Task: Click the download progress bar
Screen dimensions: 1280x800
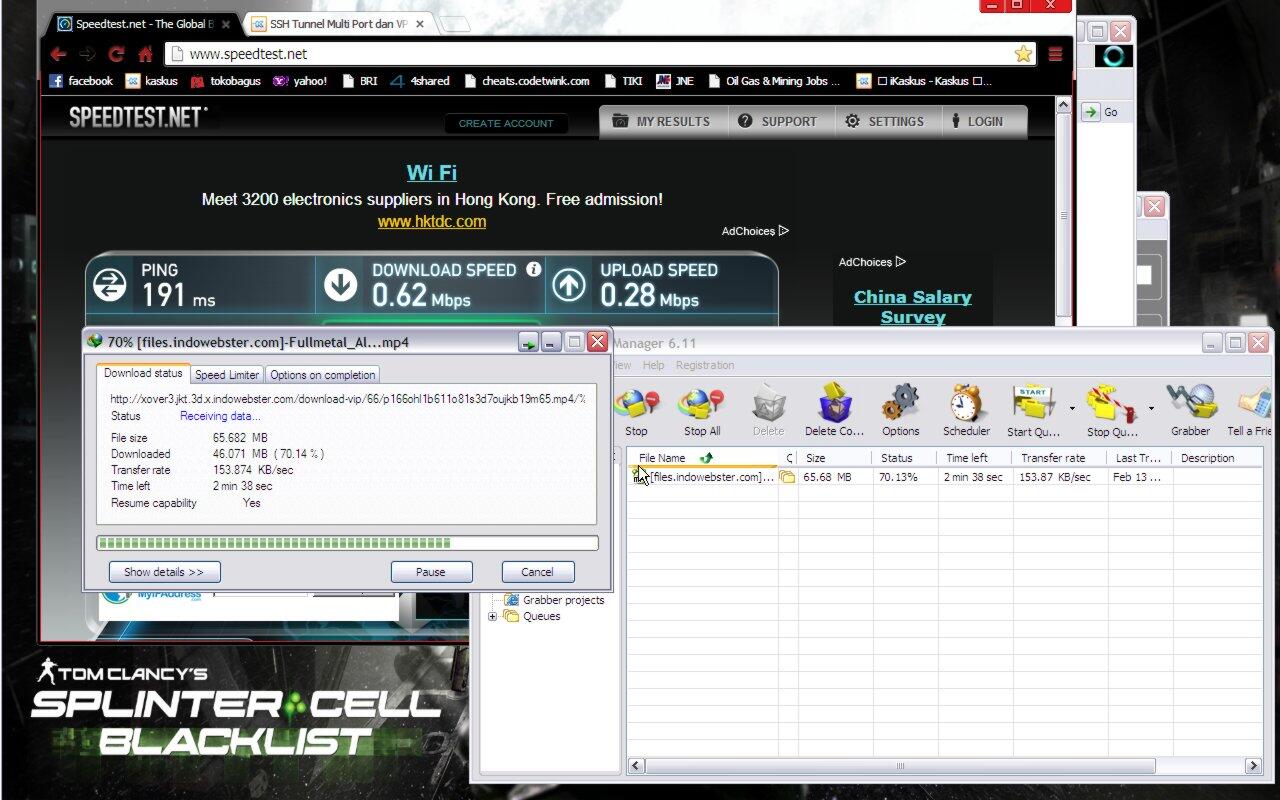Action: (x=347, y=543)
